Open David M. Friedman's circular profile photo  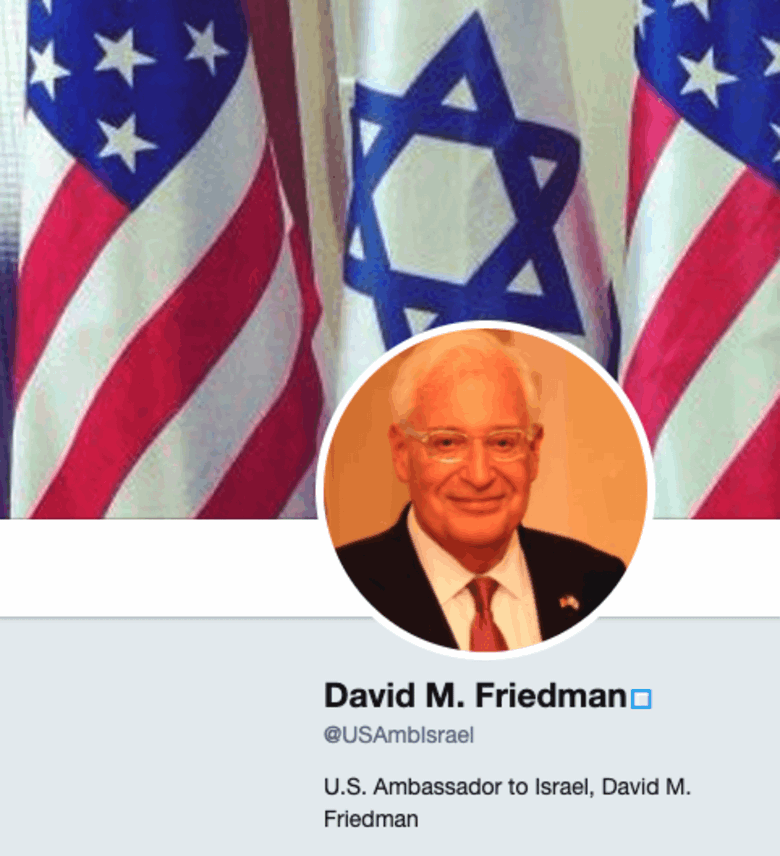pyautogui.click(x=485, y=490)
